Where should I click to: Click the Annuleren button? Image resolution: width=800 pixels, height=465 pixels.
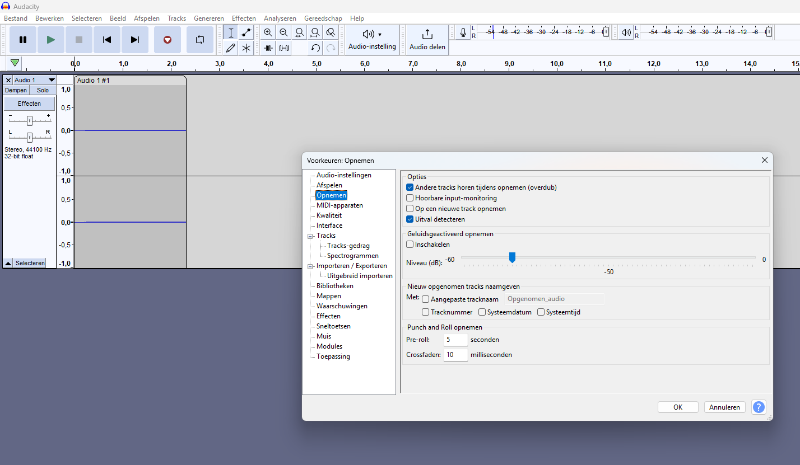tap(724, 407)
